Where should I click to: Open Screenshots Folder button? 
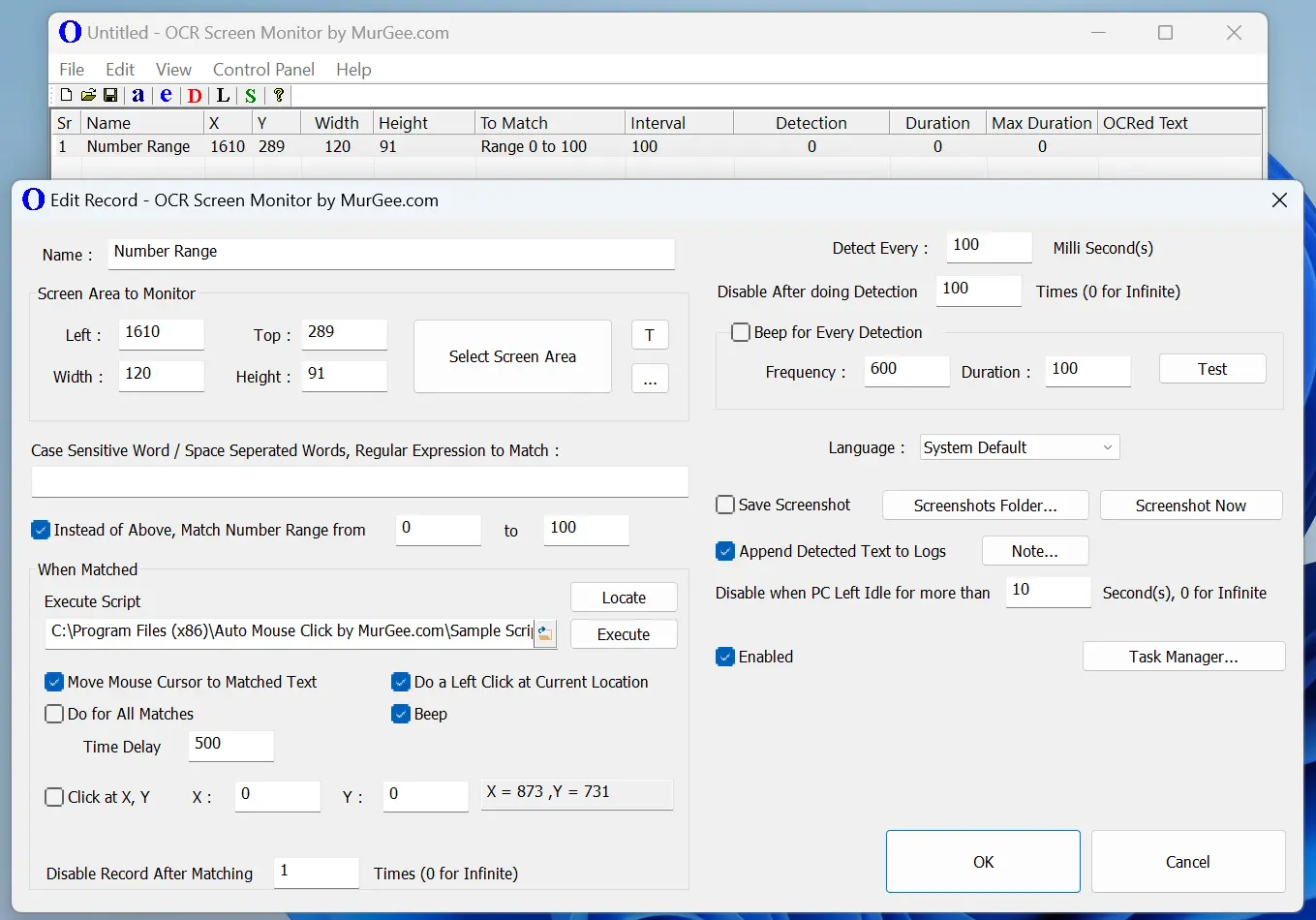tap(986, 506)
